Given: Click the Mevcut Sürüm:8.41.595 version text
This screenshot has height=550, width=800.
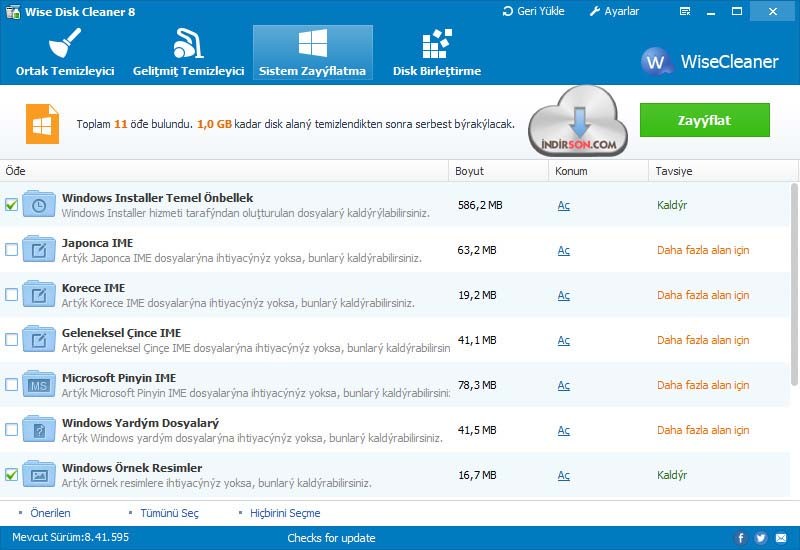Looking at the screenshot, I should pyautogui.click(x=70, y=537).
